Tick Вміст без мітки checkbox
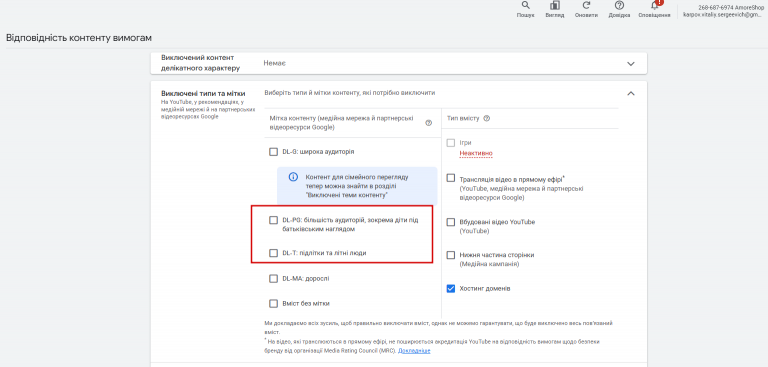The image size is (768, 367). [x=273, y=303]
